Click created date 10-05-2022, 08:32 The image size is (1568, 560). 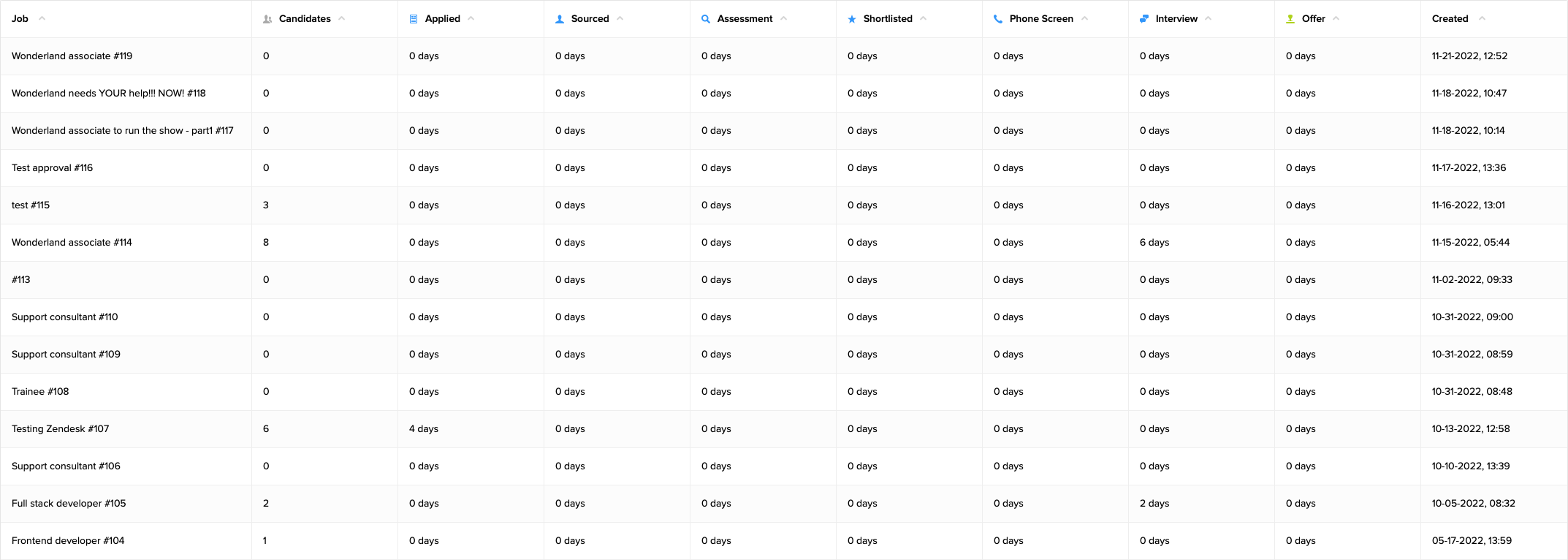pyautogui.click(x=1474, y=504)
